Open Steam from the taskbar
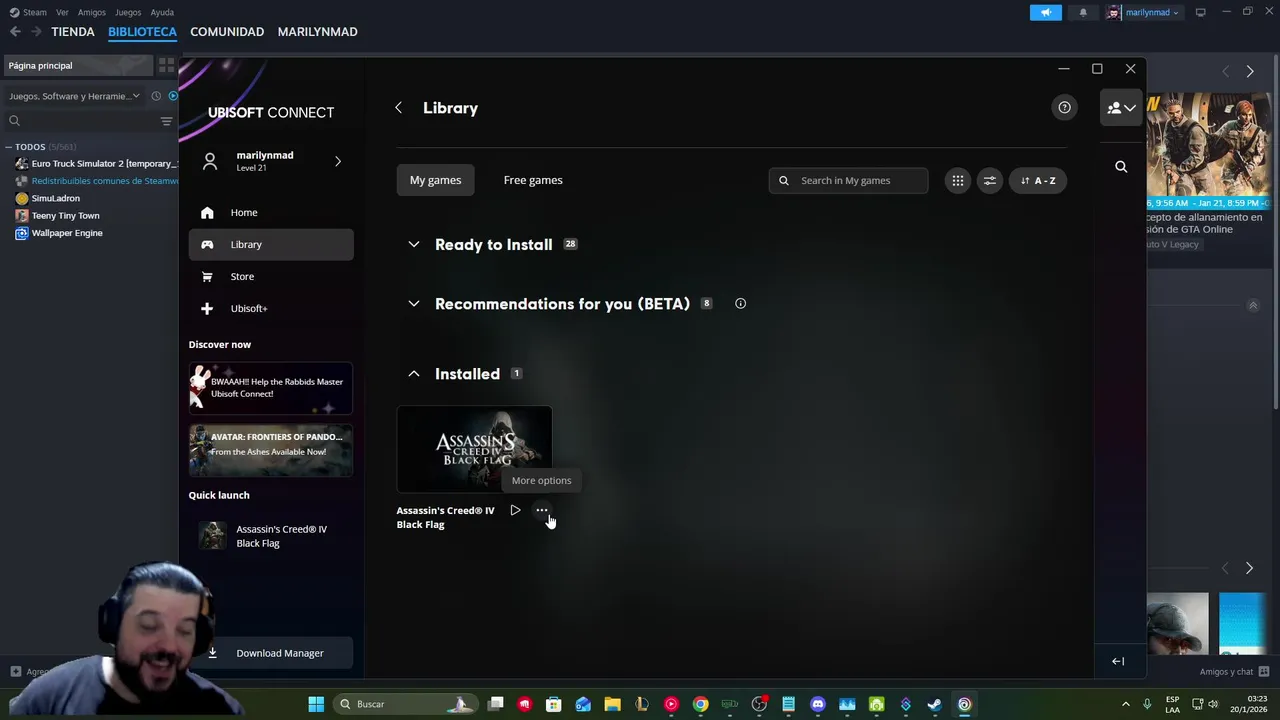Screen dimensions: 1280x720 pos(935,704)
